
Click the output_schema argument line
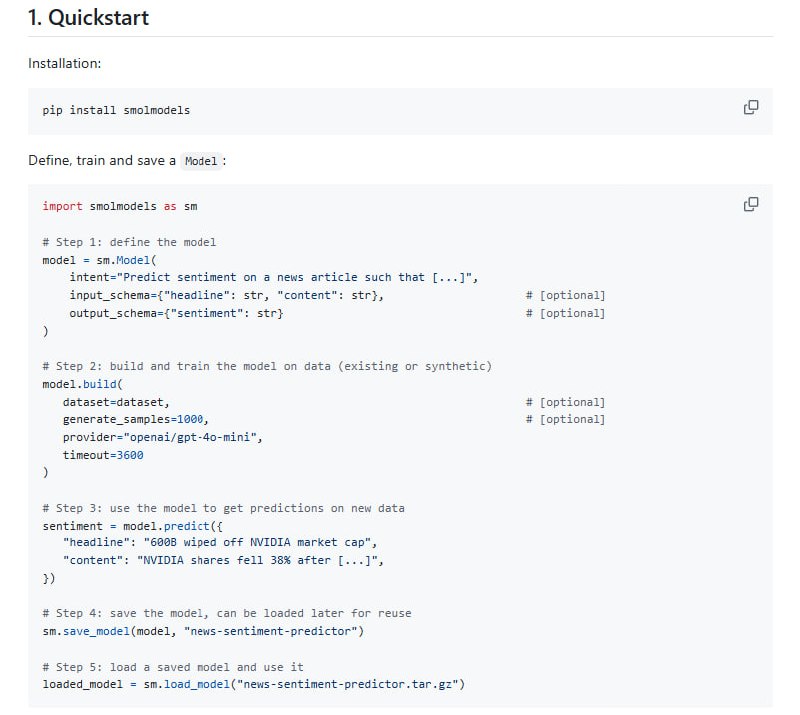point(176,313)
